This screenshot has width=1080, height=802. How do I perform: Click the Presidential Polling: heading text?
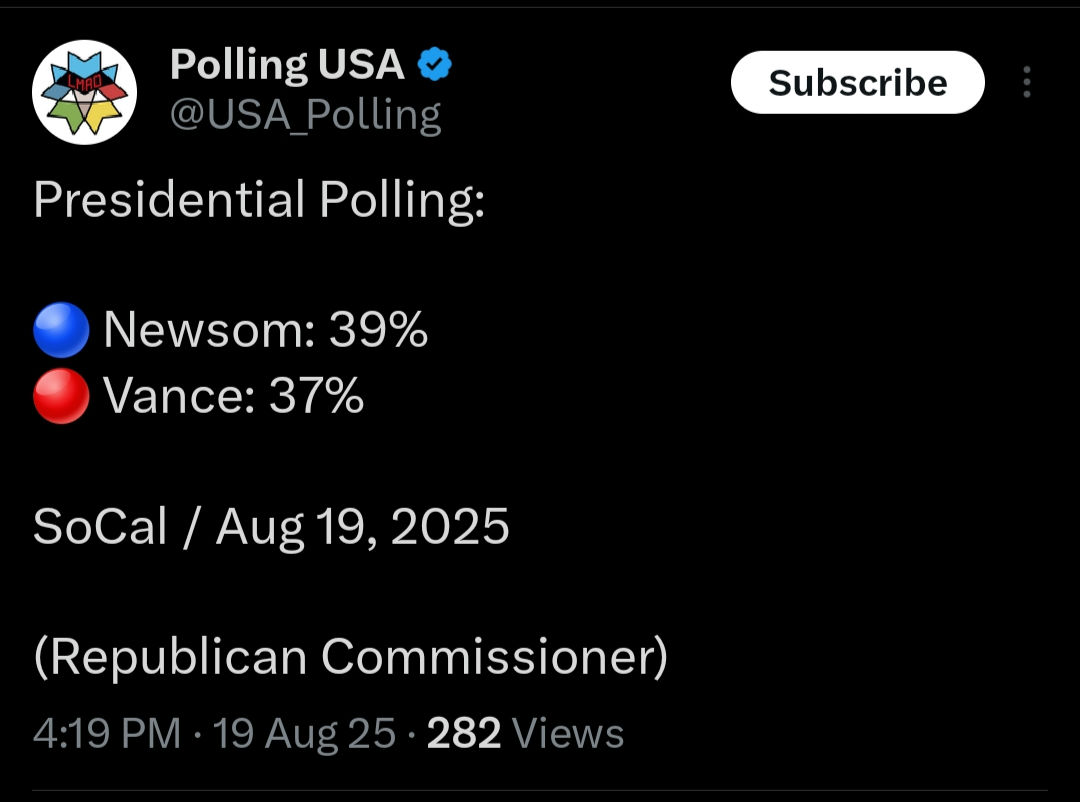pos(259,200)
